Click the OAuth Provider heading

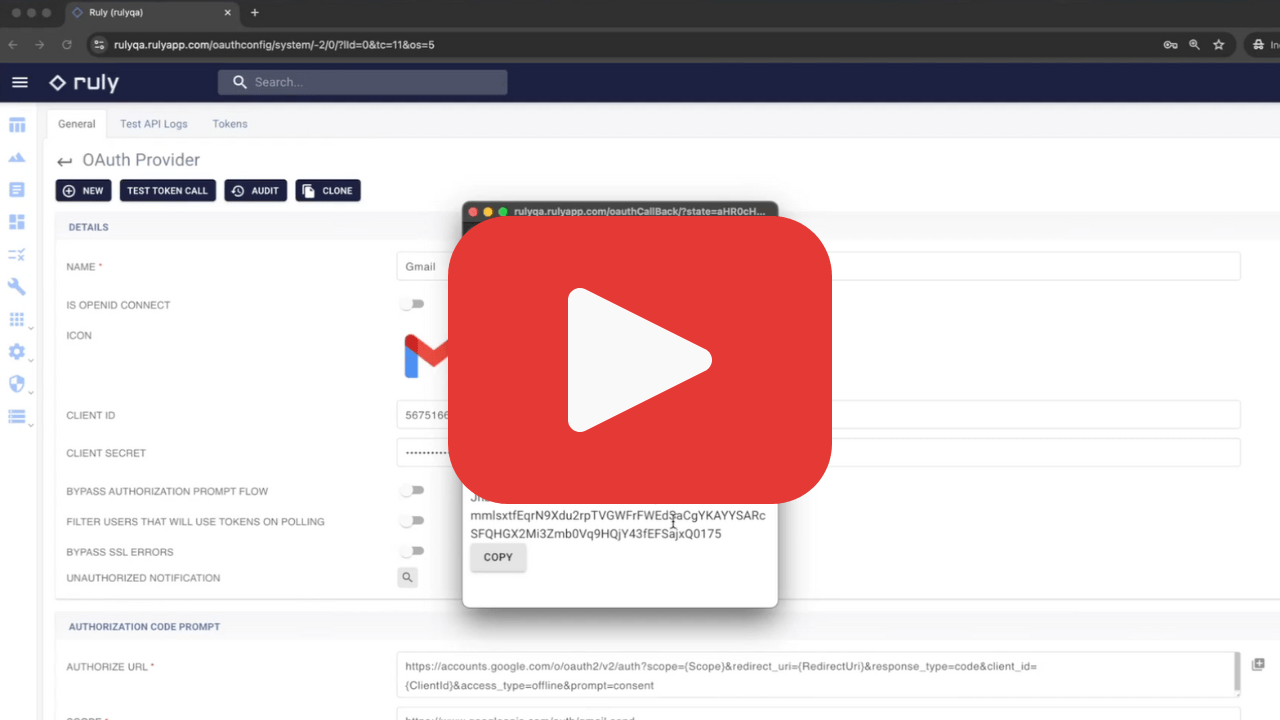pyautogui.click(x=141, y=160)
